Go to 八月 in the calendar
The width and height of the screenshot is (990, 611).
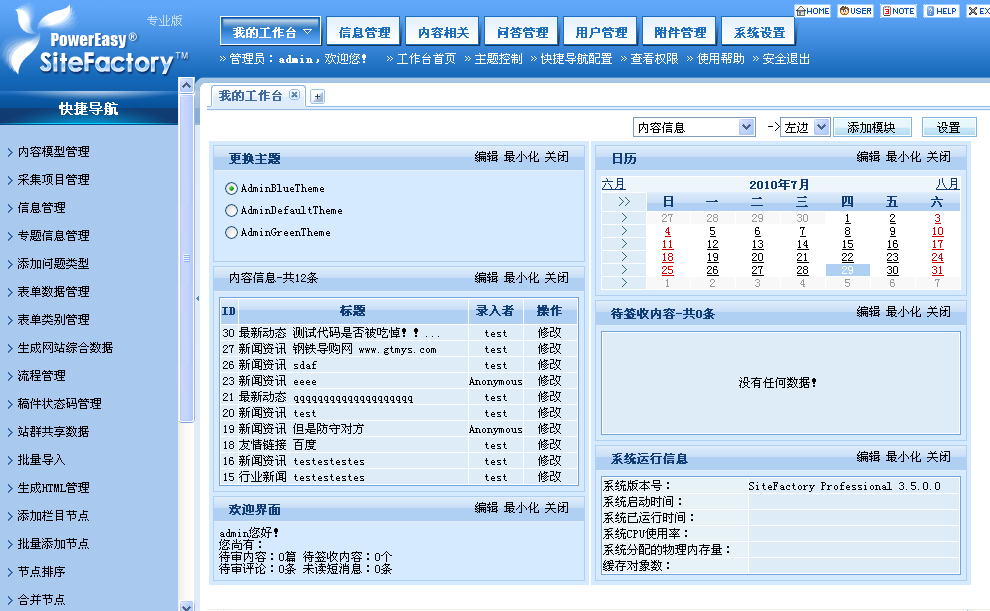946,184
